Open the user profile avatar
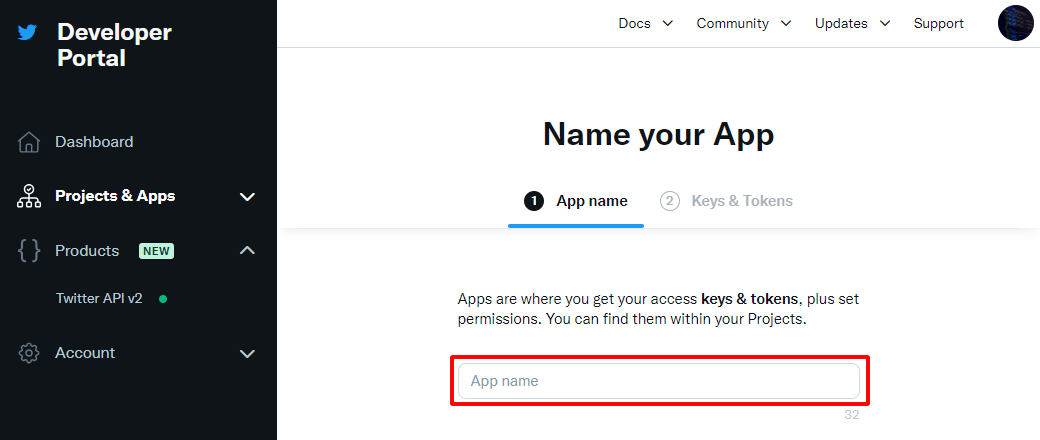This screenshot has width=1040, height=440. [x=1015, y=23]
